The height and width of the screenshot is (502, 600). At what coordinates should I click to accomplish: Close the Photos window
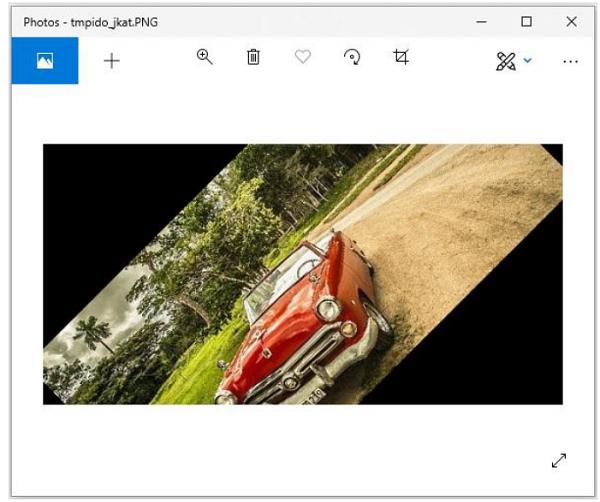571,21
